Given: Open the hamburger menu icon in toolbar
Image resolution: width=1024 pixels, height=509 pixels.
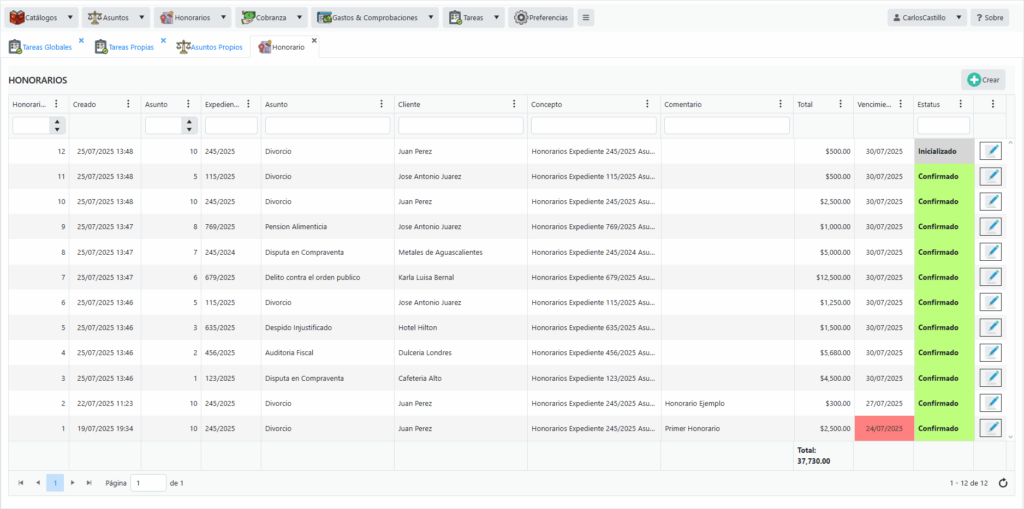Looking at the screenshot, I should (586, 18).
